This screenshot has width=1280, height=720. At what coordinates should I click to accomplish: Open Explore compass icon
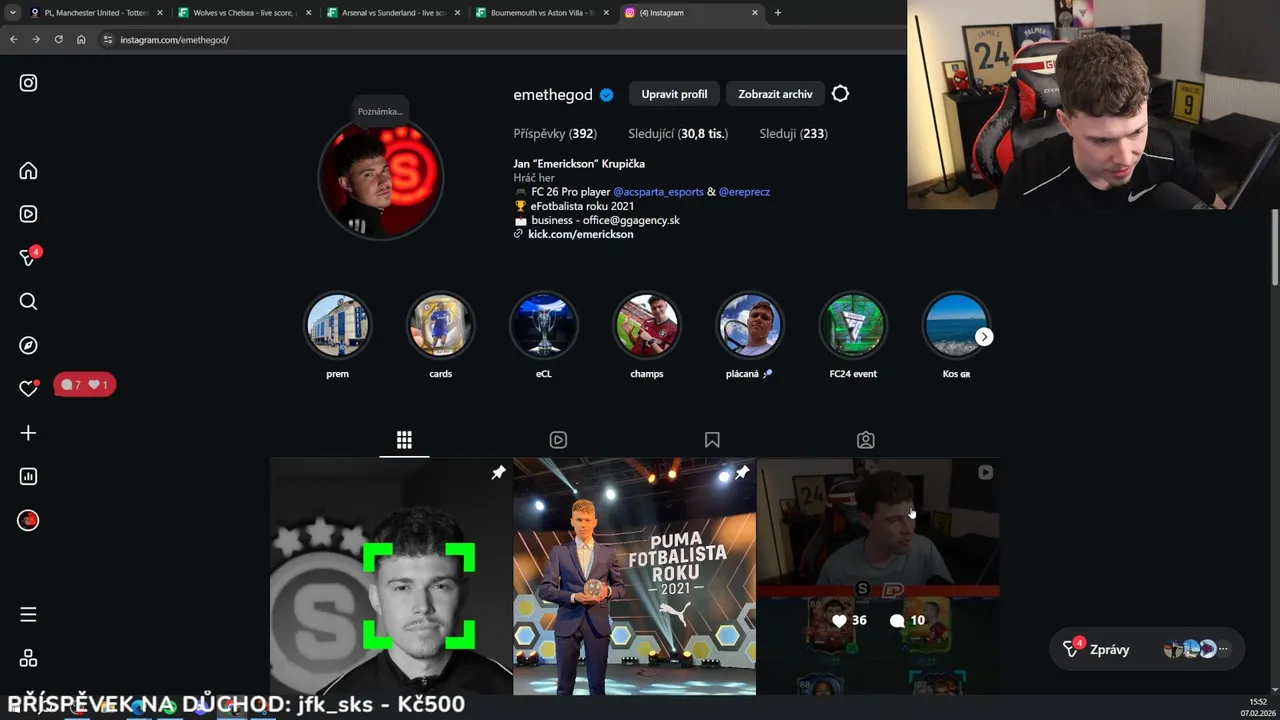(28, 345)
